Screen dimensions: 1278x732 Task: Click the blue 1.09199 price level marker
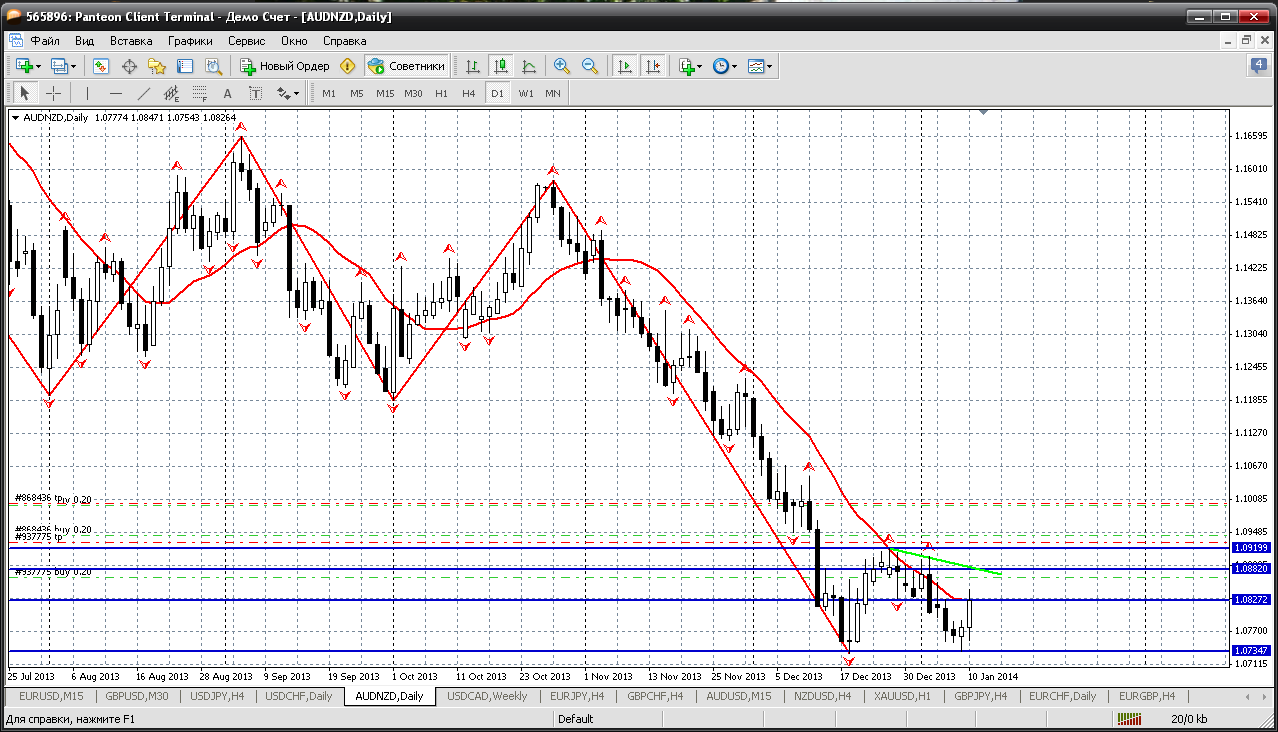pyautogui.click(x=1252, y=548)
